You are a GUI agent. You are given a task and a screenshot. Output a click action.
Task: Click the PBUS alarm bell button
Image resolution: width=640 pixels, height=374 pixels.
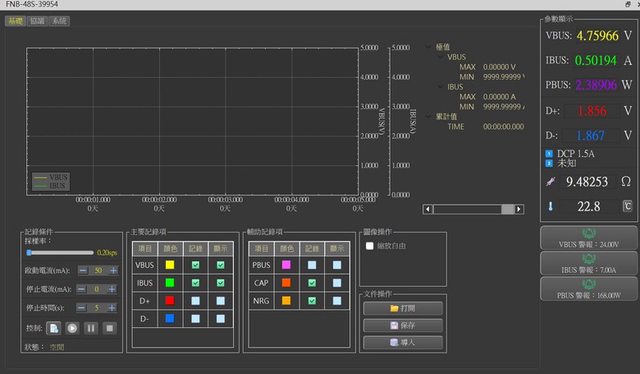(x=589, y=289)
